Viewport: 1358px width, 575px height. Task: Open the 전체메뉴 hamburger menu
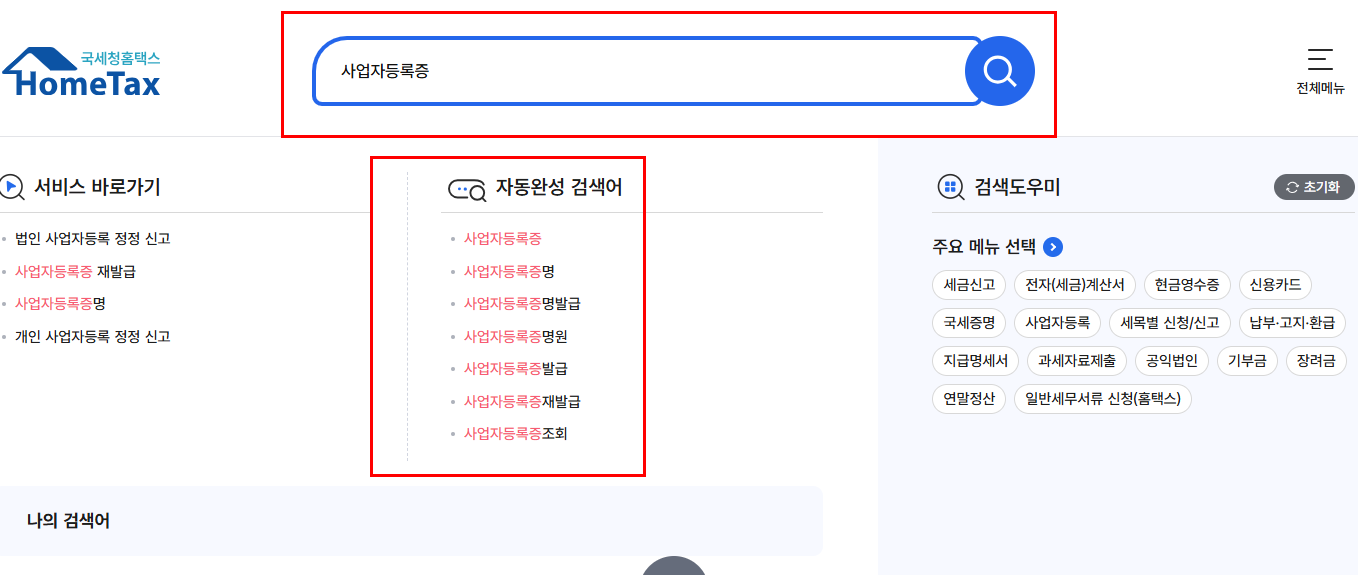[1320, 70]
